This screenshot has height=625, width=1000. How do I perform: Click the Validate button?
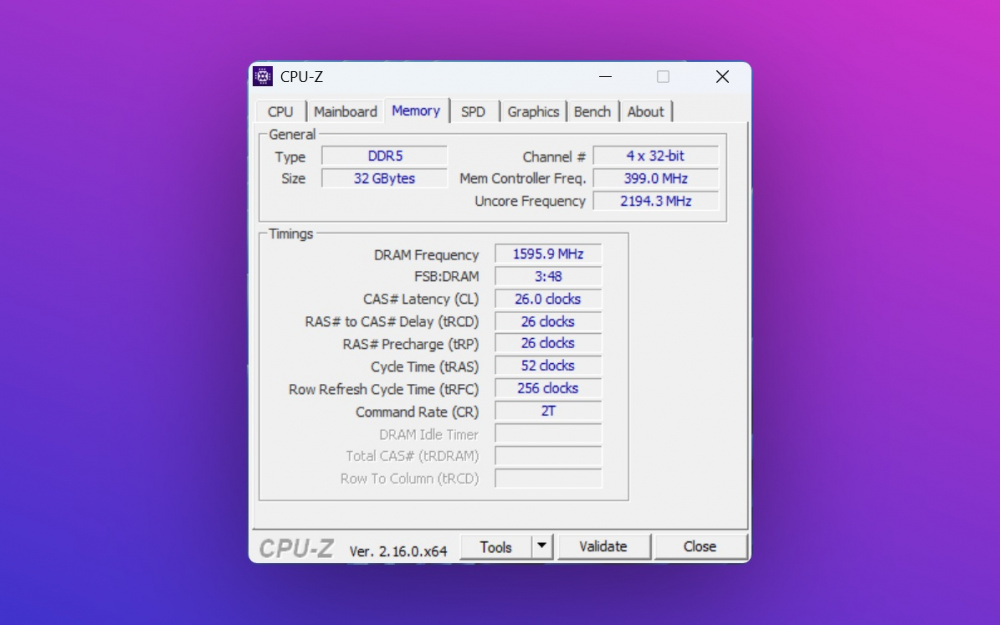coord(603,547)
